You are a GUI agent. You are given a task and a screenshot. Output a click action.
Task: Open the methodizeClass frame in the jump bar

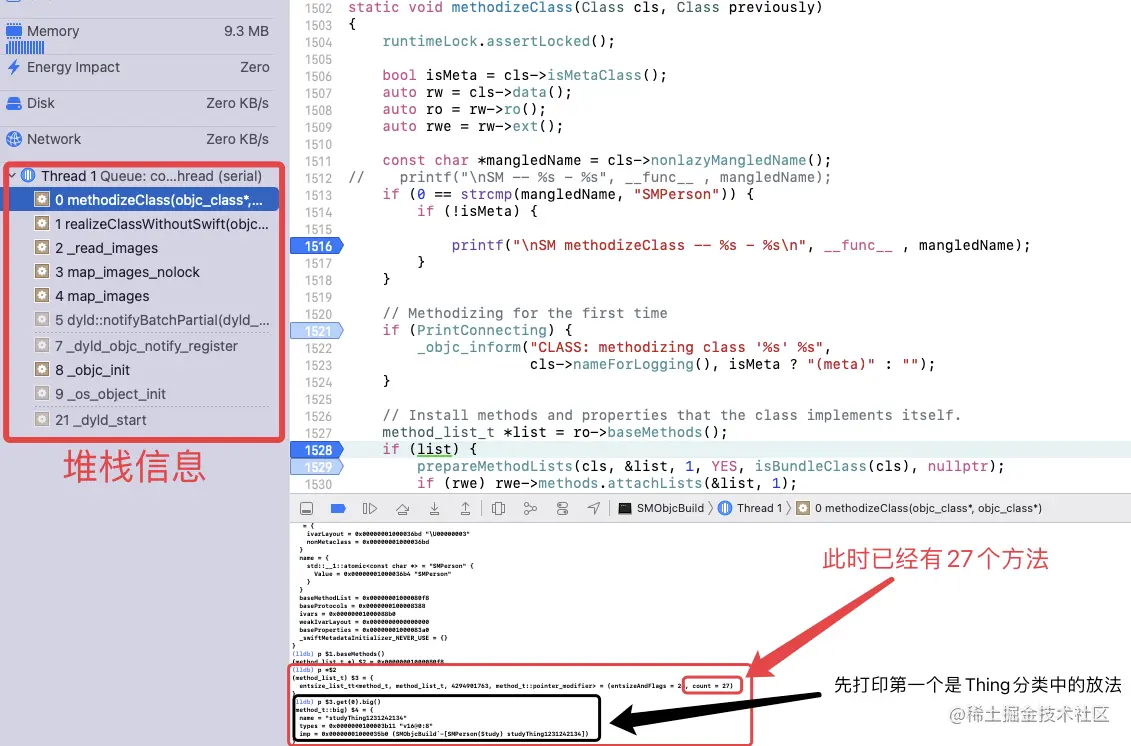coord(919,508)
